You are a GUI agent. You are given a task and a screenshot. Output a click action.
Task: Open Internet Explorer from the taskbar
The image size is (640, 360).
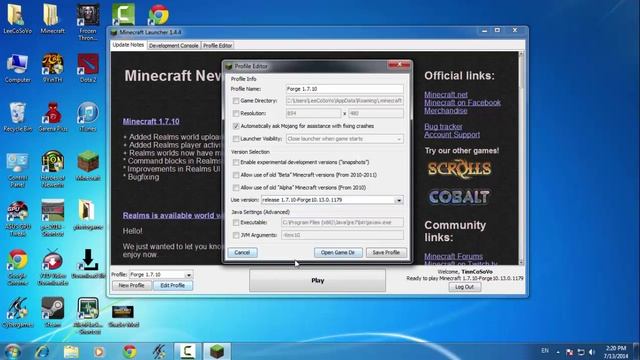pos(42,351)
